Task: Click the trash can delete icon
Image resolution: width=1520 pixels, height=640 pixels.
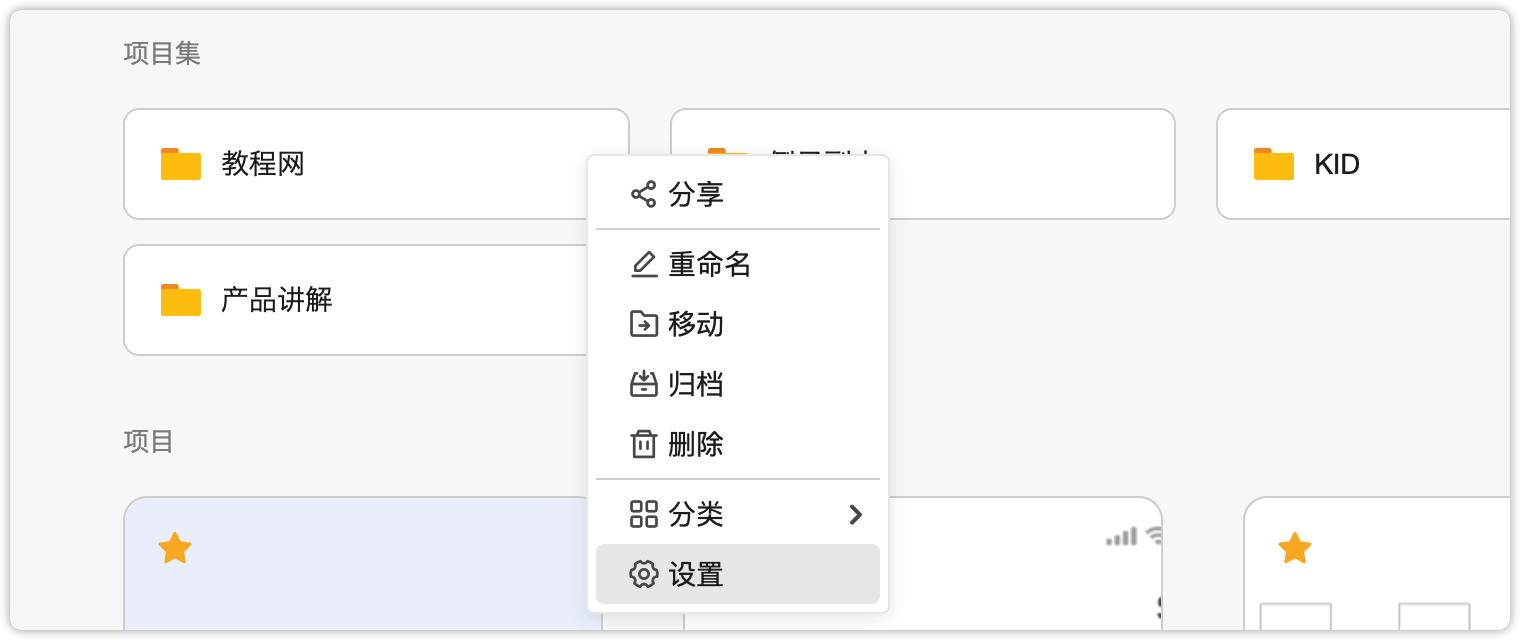Action: 643,444
